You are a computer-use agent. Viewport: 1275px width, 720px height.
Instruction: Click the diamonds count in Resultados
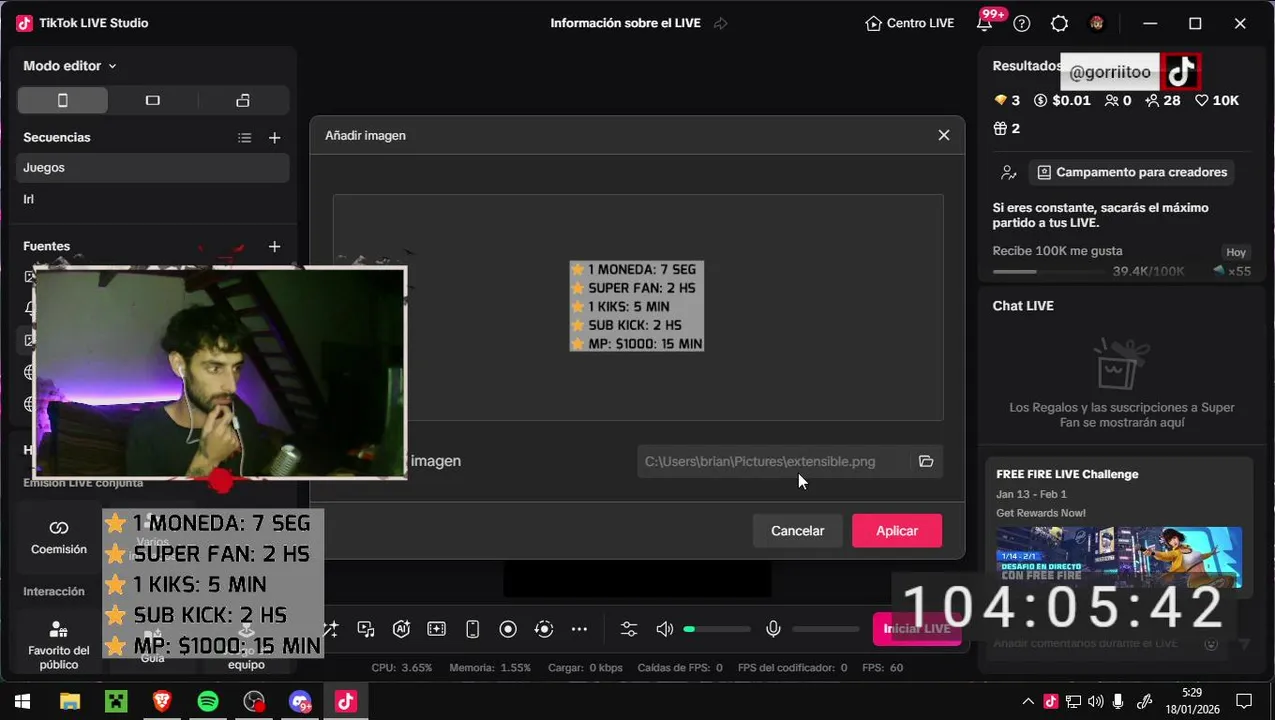point(1006,100)
